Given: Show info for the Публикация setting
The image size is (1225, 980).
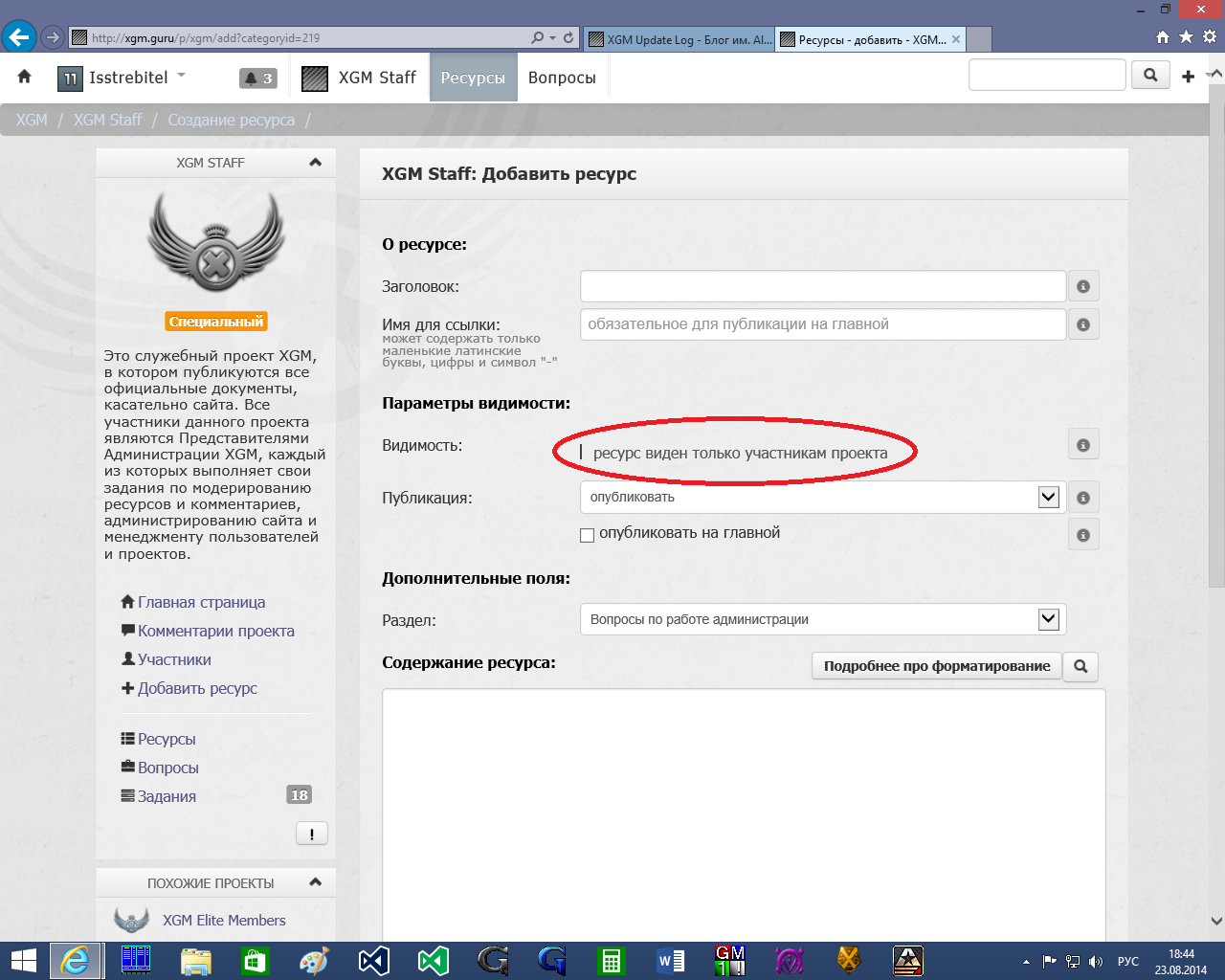Looking at the screenshot, I should [x=1083, y=498].
